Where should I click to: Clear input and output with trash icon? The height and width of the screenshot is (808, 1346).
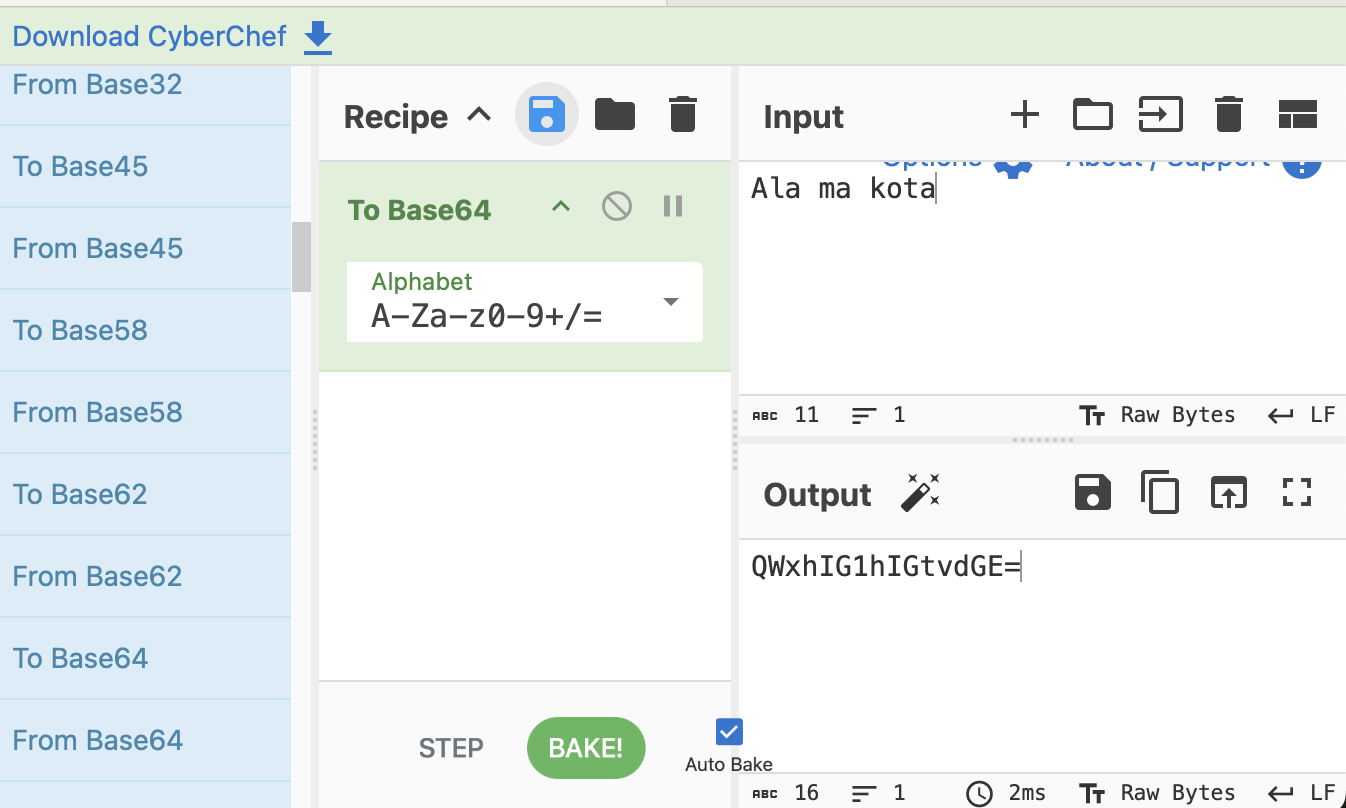click(1228, 115)
